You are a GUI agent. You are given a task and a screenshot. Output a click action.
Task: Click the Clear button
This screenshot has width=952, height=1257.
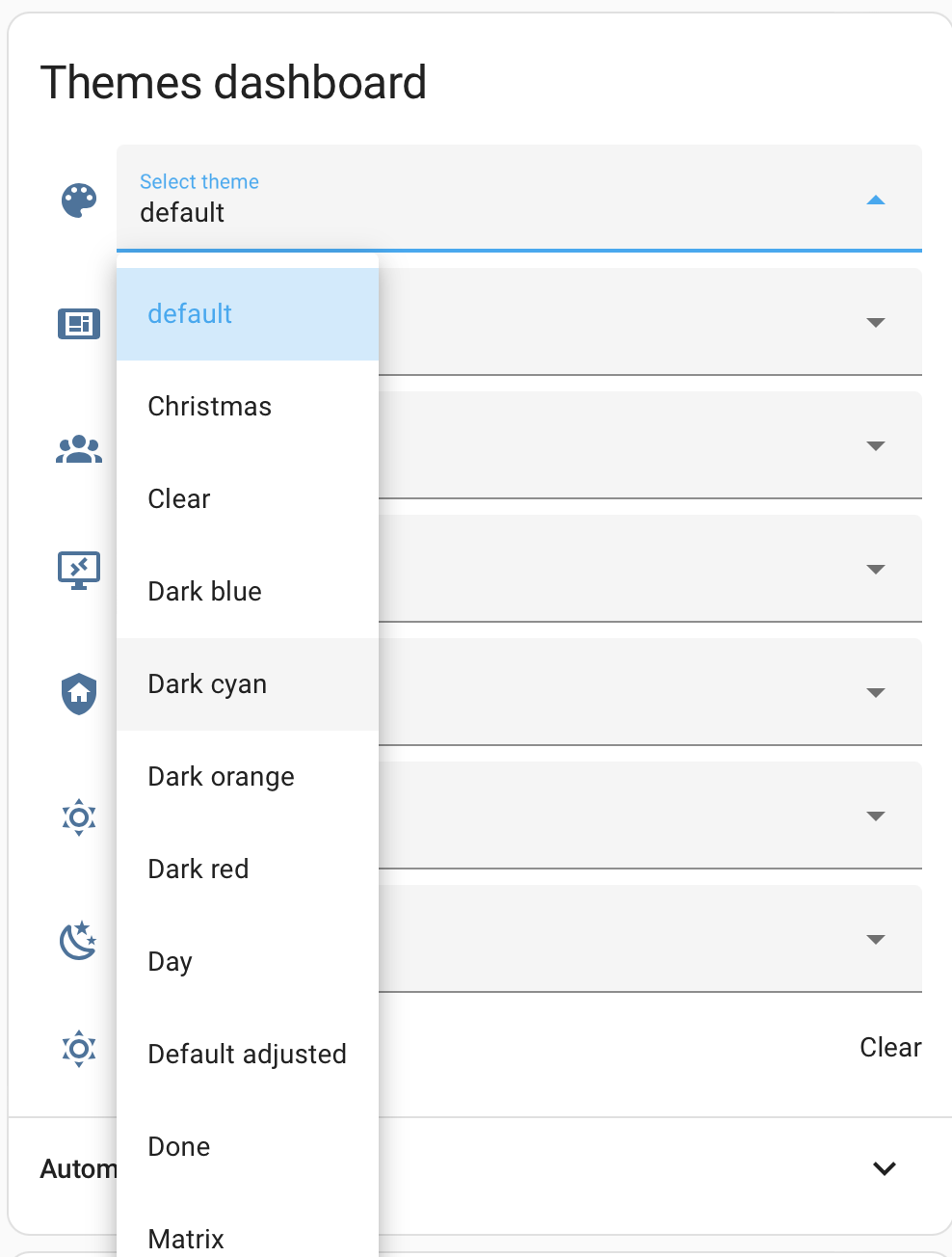[890, 1047]
